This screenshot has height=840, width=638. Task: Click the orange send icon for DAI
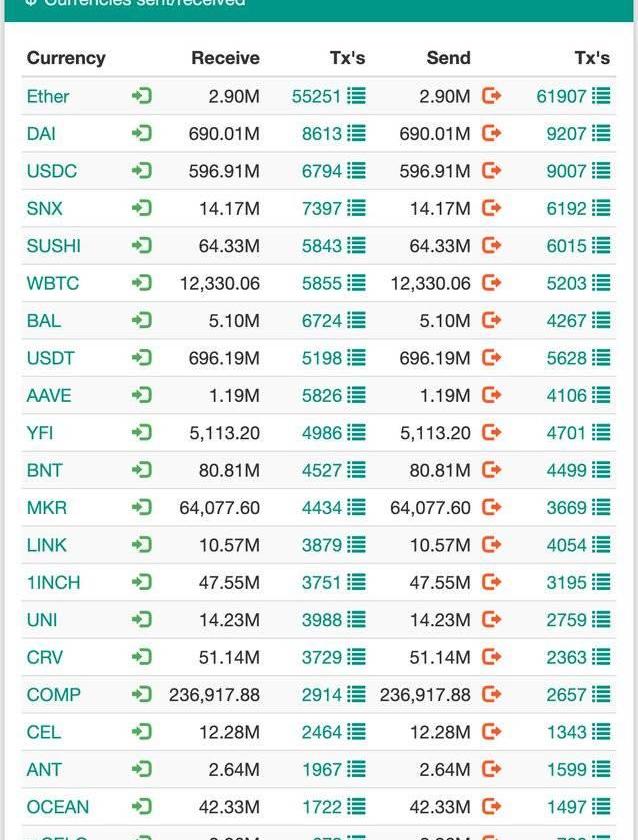(491, 133)
